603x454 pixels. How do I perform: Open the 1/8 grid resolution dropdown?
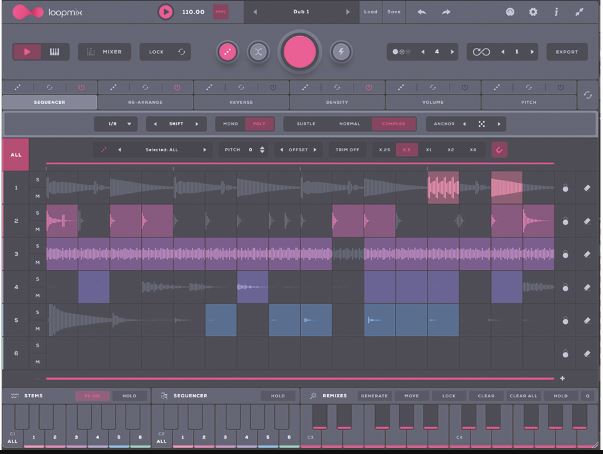click(116, 124)
